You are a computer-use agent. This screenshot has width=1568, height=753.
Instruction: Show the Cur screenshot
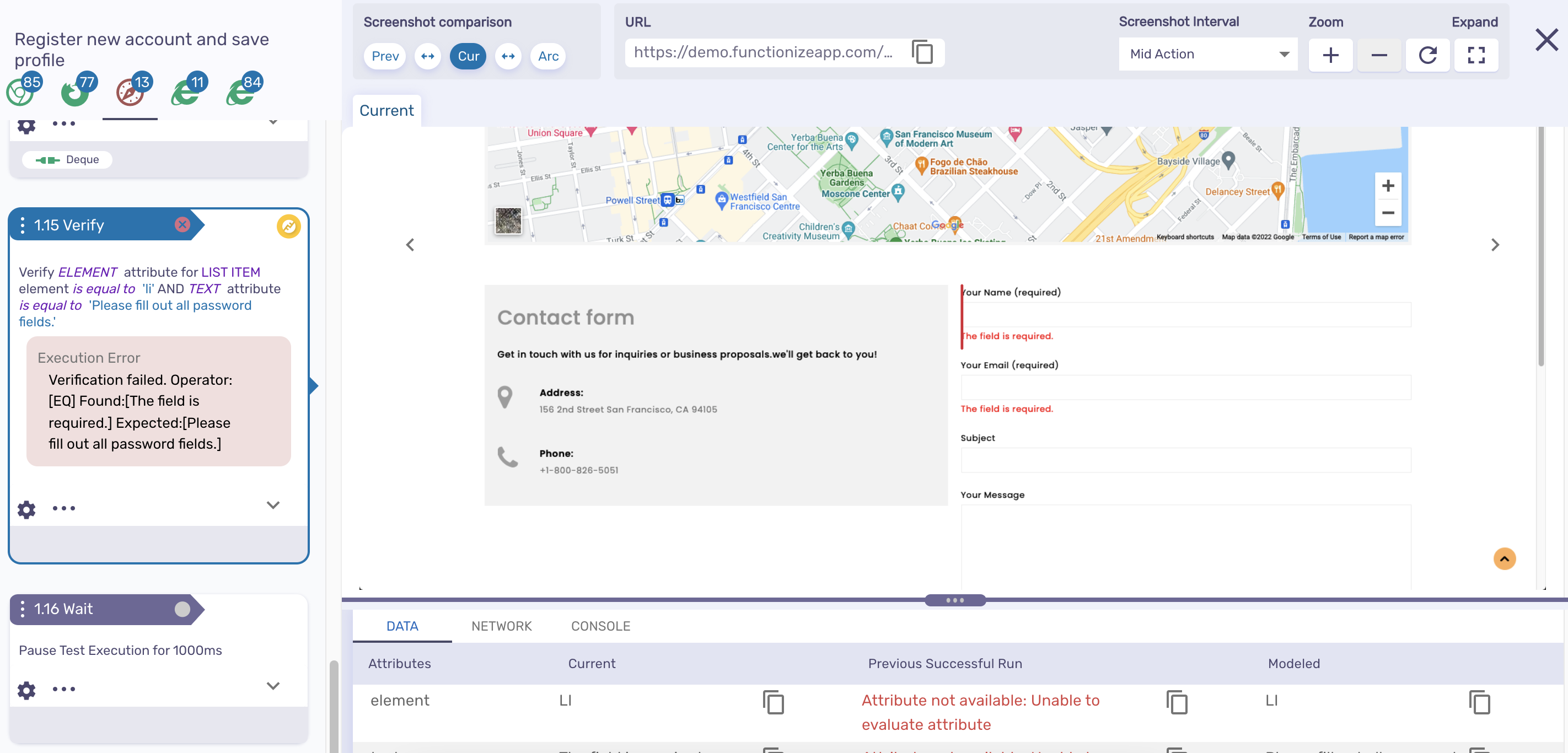[468, 56]
